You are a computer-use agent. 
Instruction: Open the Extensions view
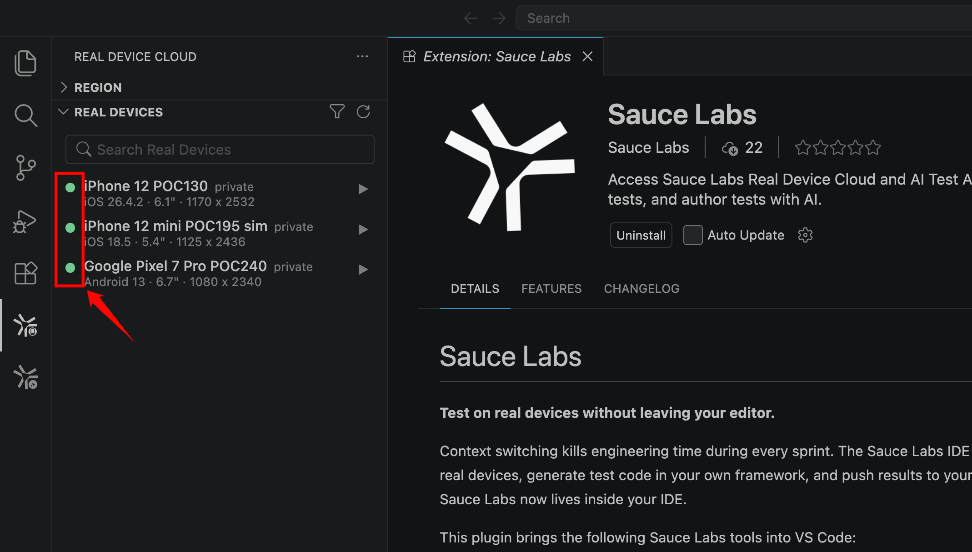click(25, 273)
